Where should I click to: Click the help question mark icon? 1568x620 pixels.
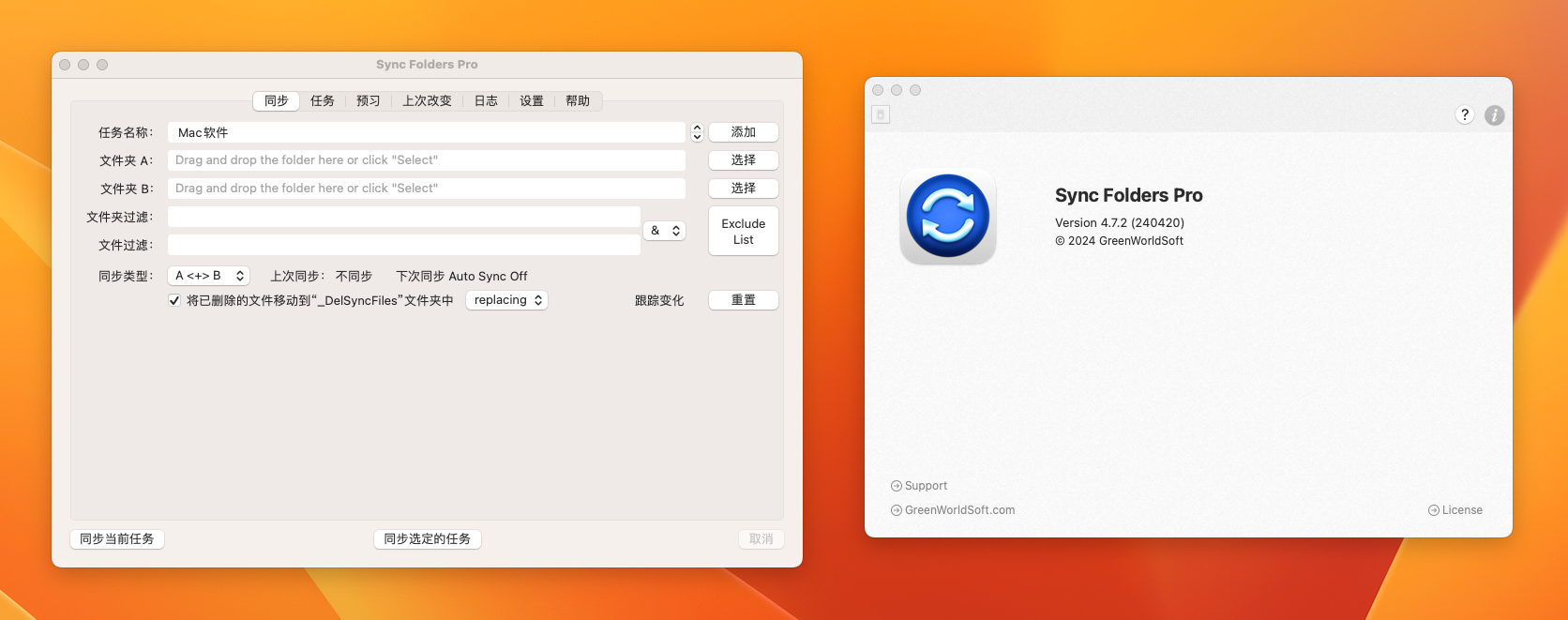pos(1465,114)
